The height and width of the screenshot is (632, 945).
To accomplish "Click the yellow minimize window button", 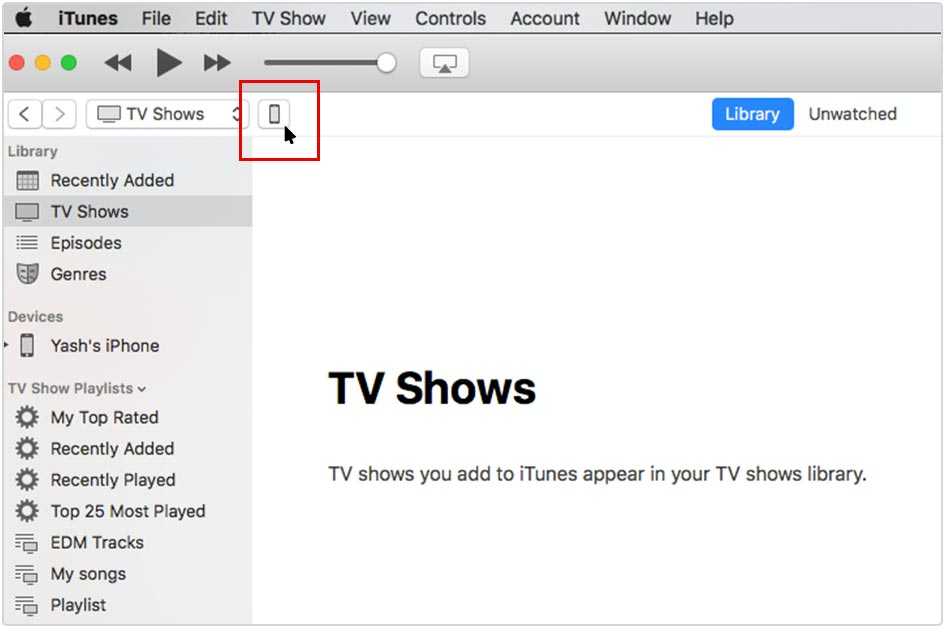I will point(43,63).
